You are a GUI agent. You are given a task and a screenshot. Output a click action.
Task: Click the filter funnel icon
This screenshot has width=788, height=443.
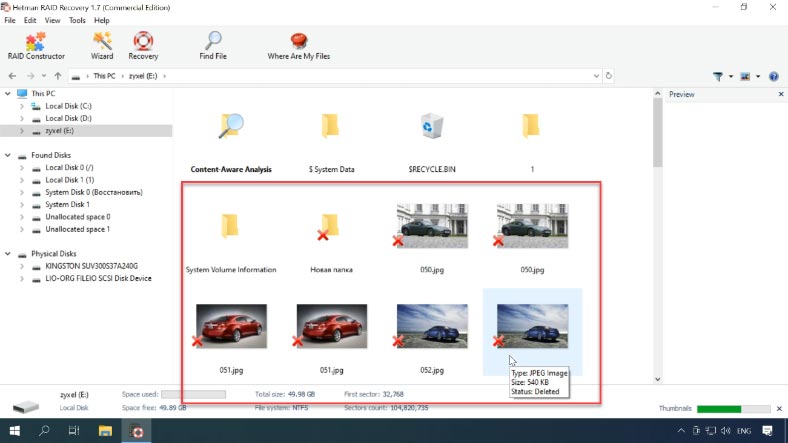point(718,76)
